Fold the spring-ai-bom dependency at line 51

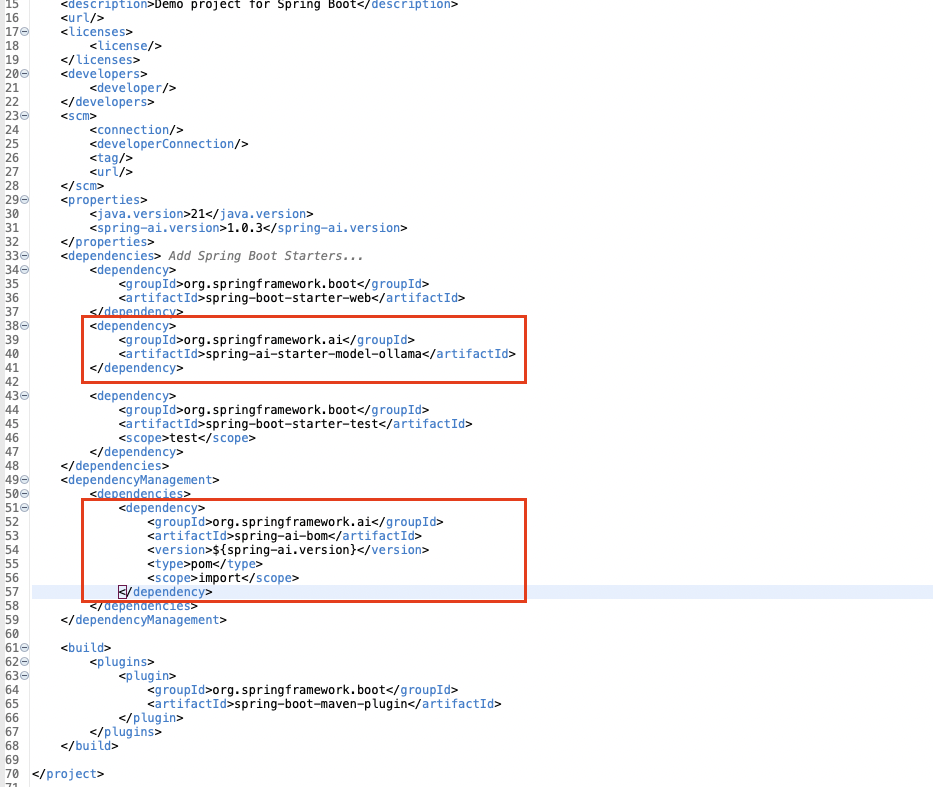point(25,508)
